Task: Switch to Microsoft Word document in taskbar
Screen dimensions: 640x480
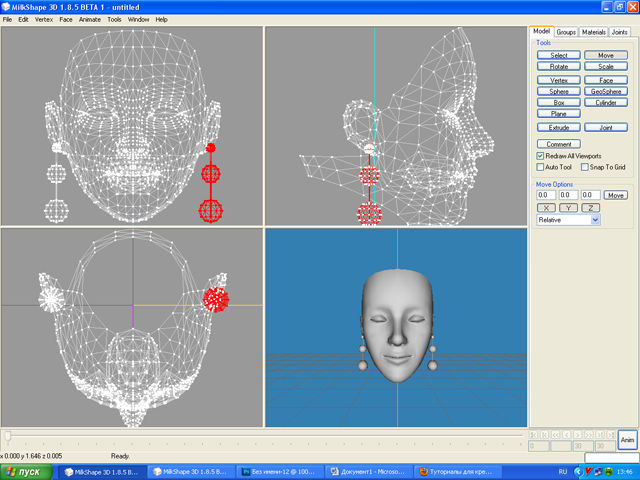Action: pyautogui.click(x=370, y=471)
